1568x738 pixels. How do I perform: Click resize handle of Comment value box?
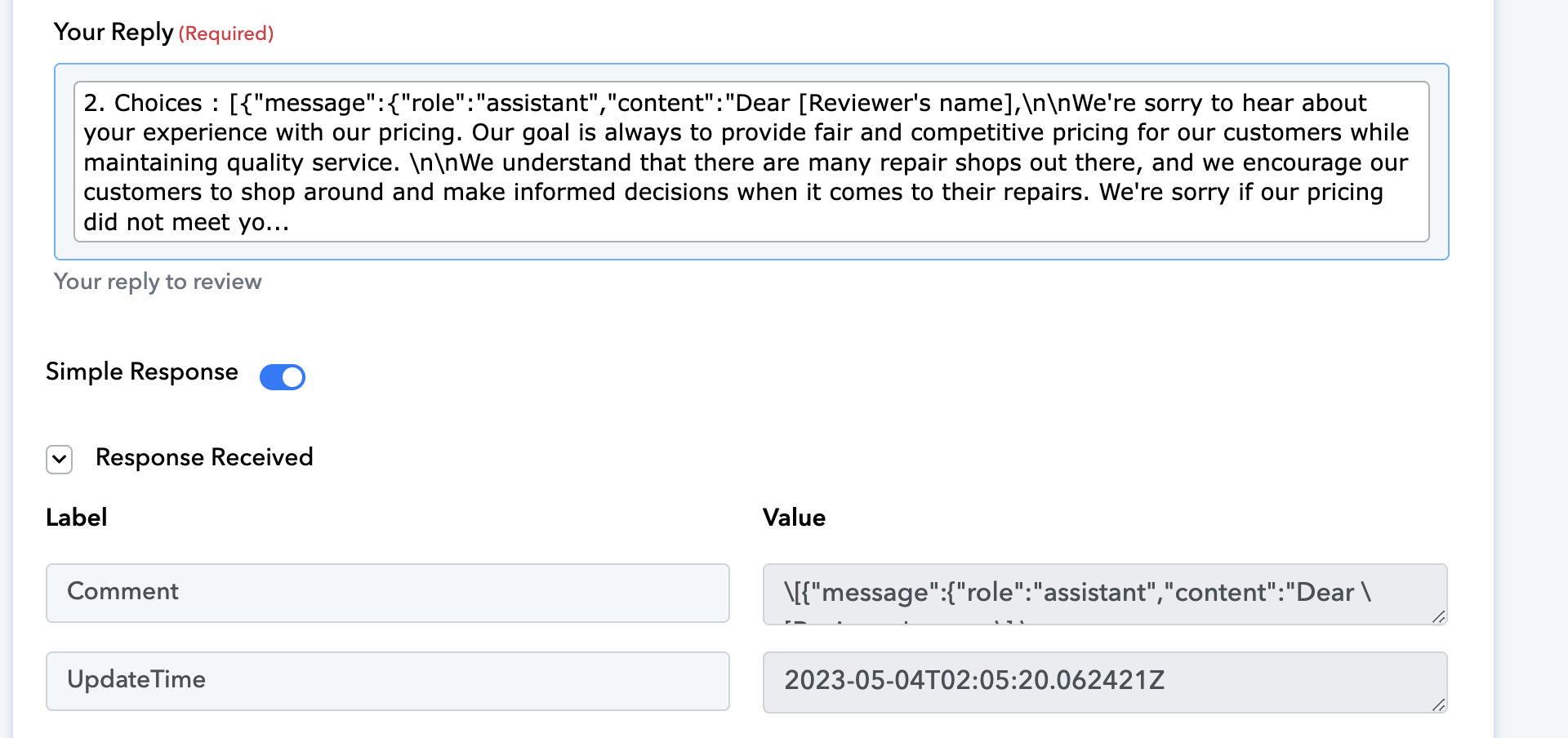(x=1439, y=617)
